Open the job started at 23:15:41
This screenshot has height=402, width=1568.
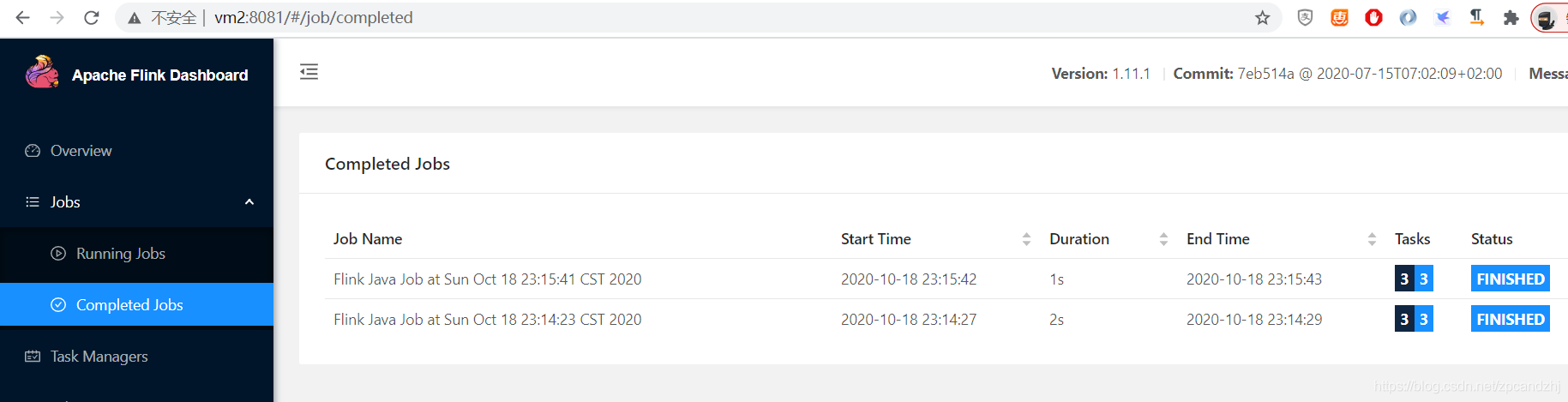pyautogui.click(x=487, y=279)
